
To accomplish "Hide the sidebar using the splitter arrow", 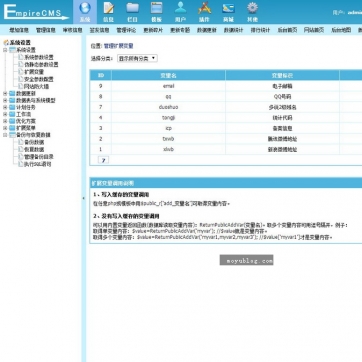I will (x=83, y=198).
